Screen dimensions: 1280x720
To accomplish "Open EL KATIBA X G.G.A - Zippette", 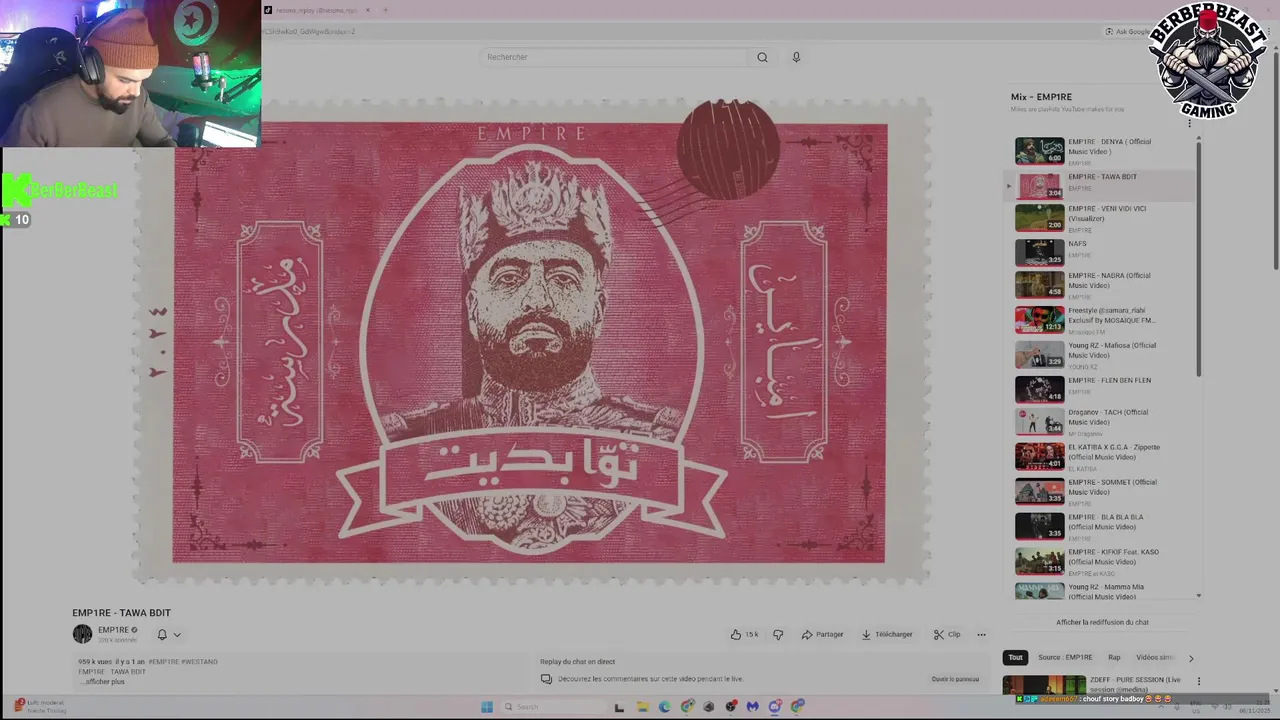I will tap(1103, 457).
